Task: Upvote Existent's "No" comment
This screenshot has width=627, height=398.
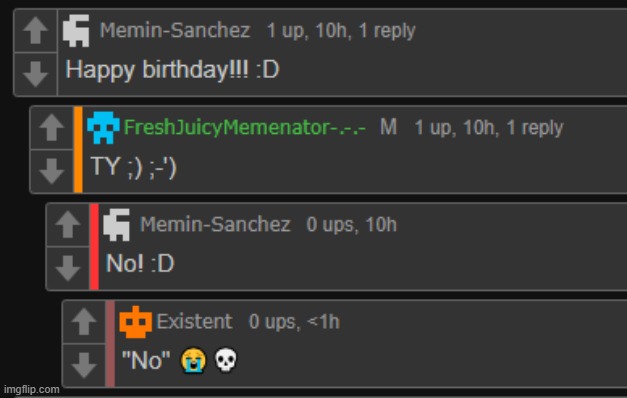Action: [84, 321]
